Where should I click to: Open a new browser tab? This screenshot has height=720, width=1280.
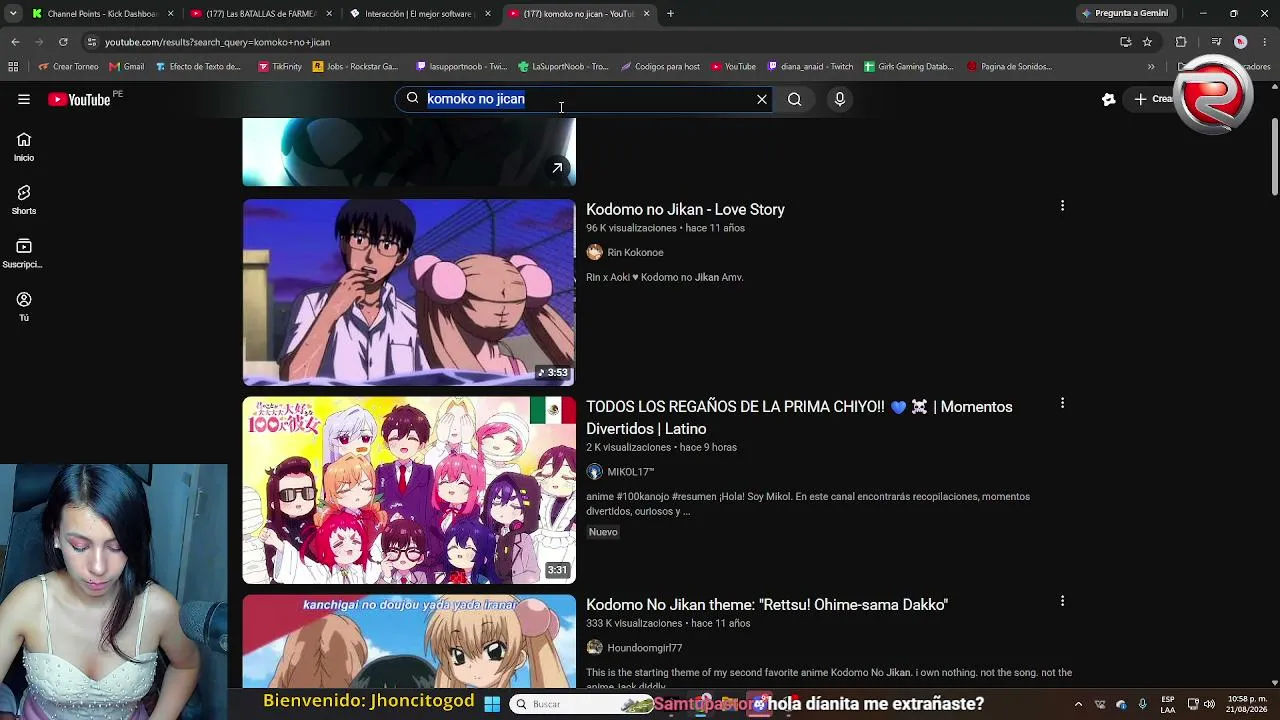click(670, 14)
